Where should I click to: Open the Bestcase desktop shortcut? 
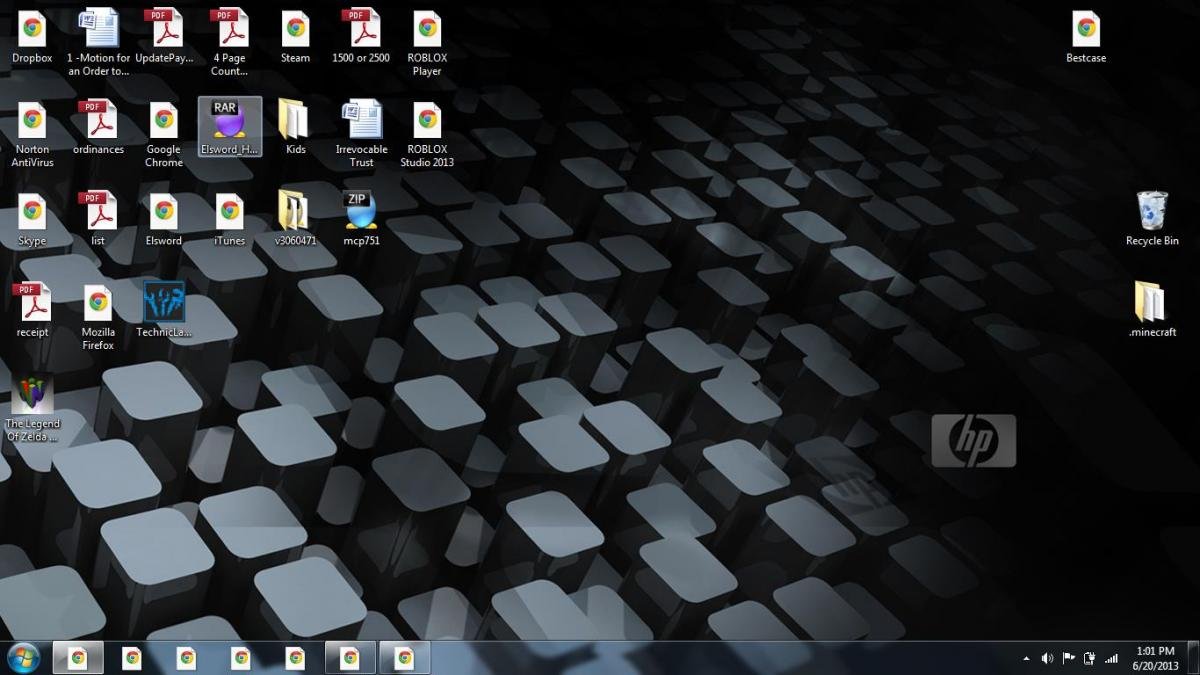[1086, 38]
